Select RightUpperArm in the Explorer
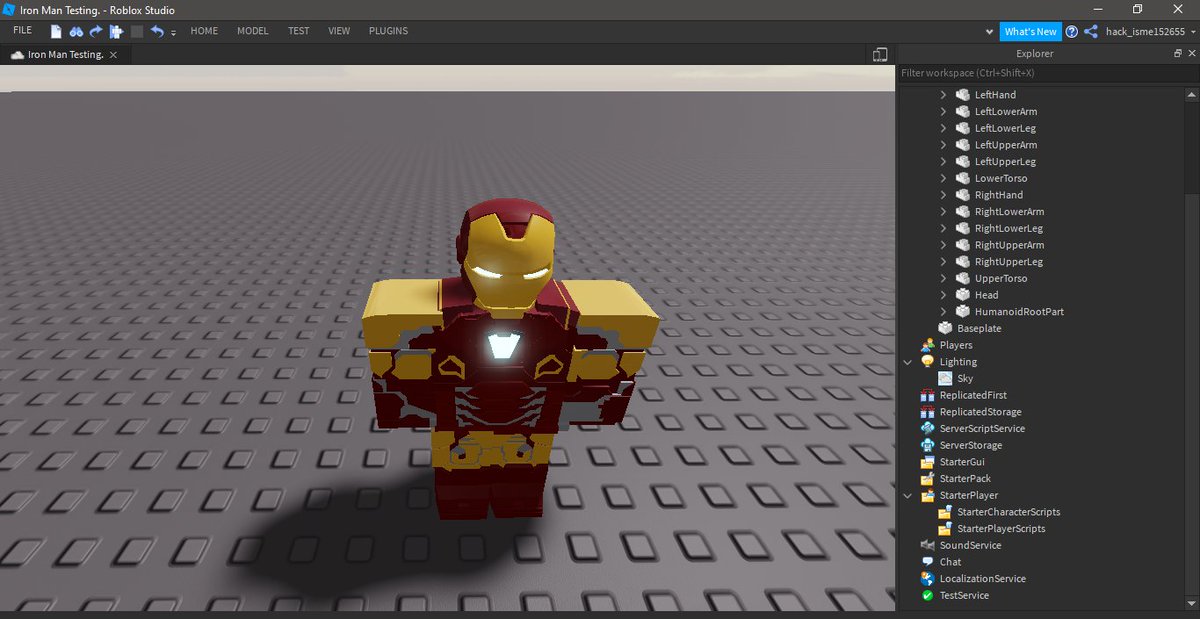The height and width of the screenshot is (619, 1200). [1009, 245]
